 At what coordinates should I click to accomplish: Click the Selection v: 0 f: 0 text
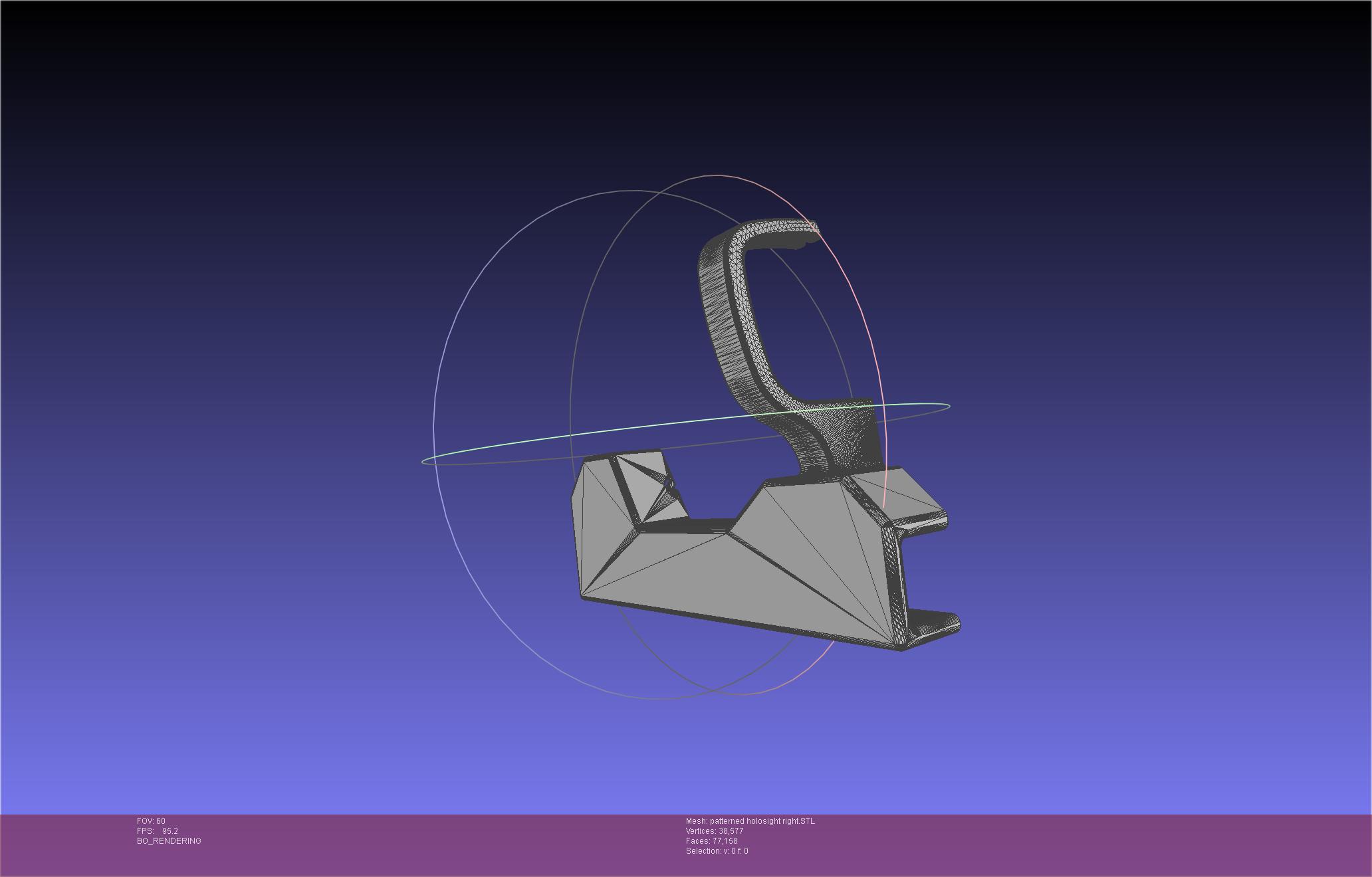(x=717, y=851)
